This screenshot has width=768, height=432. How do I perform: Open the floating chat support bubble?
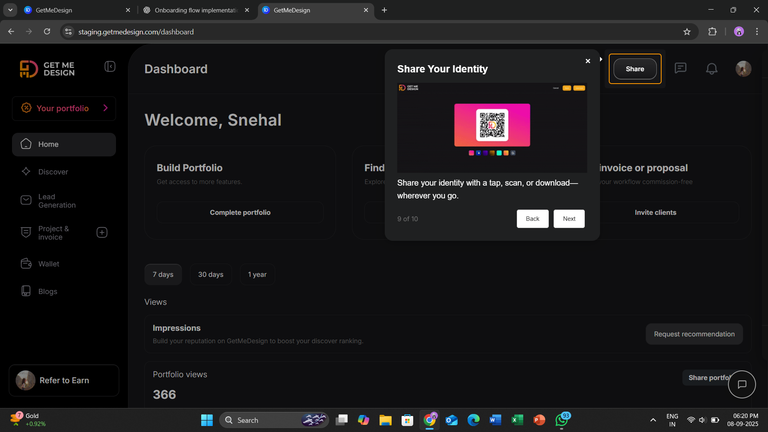pos(742,384)
